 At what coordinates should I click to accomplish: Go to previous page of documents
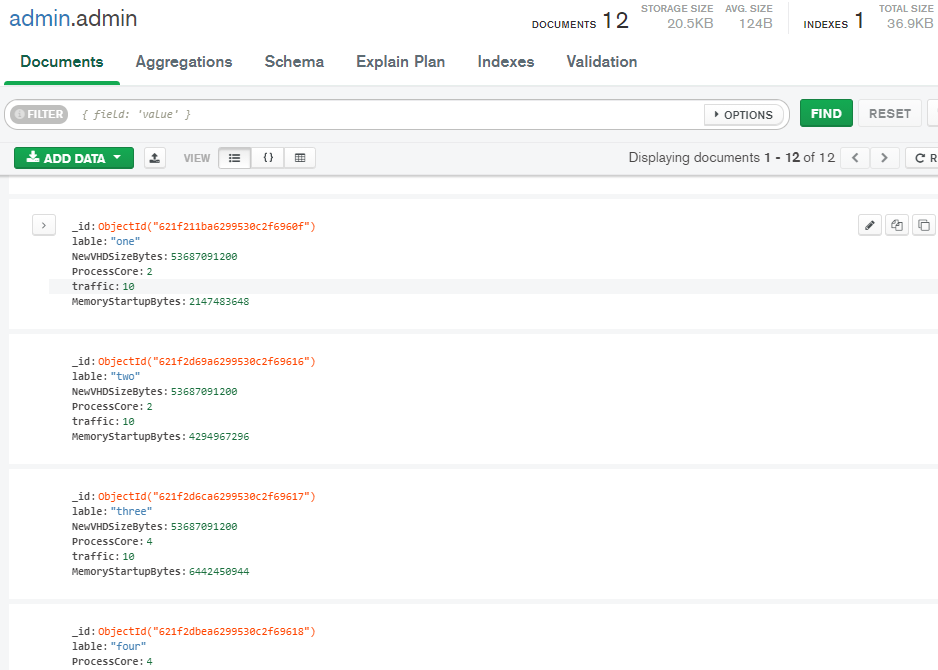pos(855,158)
